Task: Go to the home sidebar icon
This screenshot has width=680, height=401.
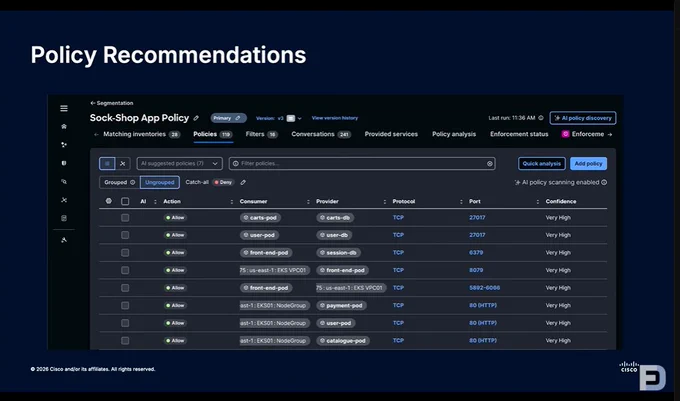Action: 64,127
